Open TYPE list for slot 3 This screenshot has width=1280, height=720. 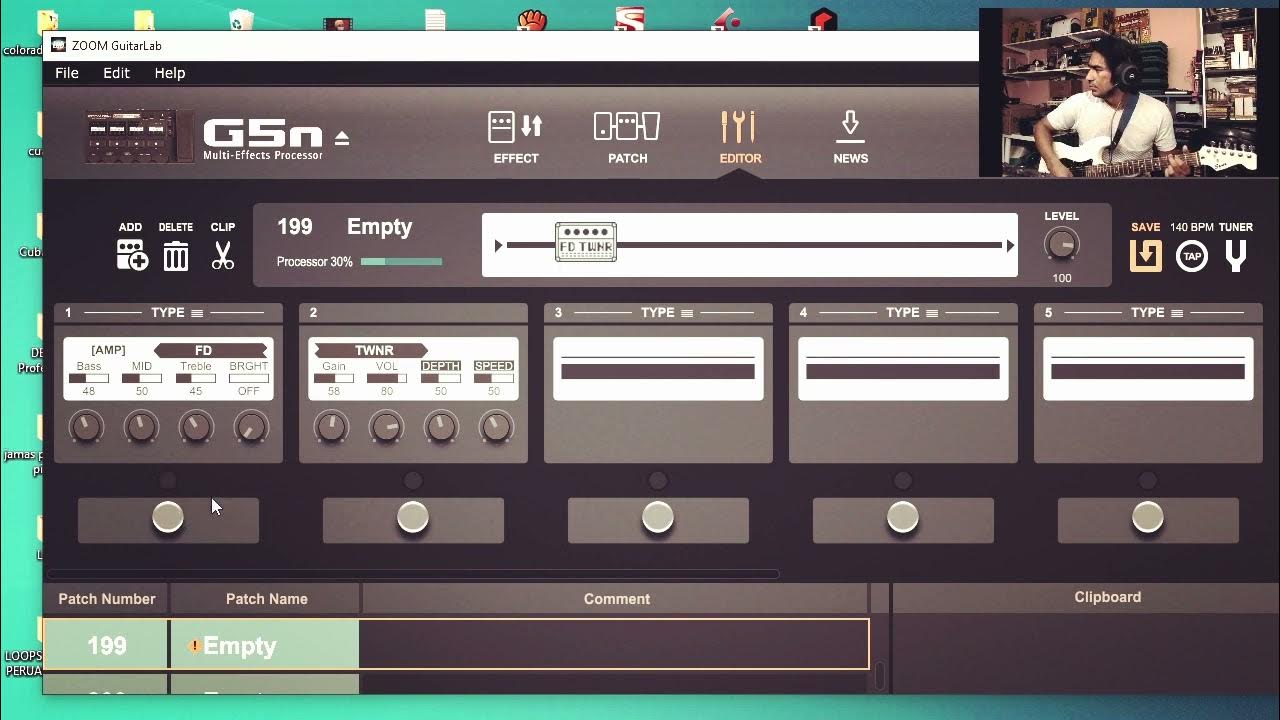click(x=667, y=313)
